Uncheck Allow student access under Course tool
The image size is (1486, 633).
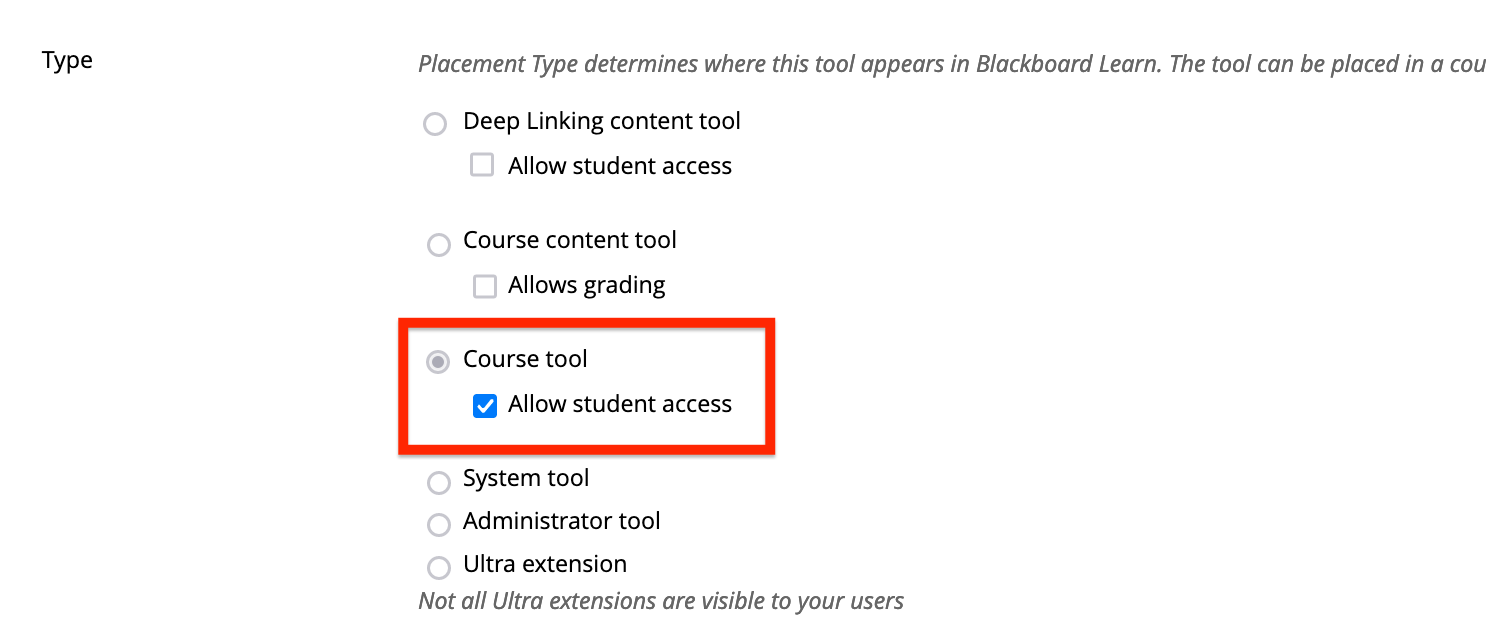tap(485, 405)
